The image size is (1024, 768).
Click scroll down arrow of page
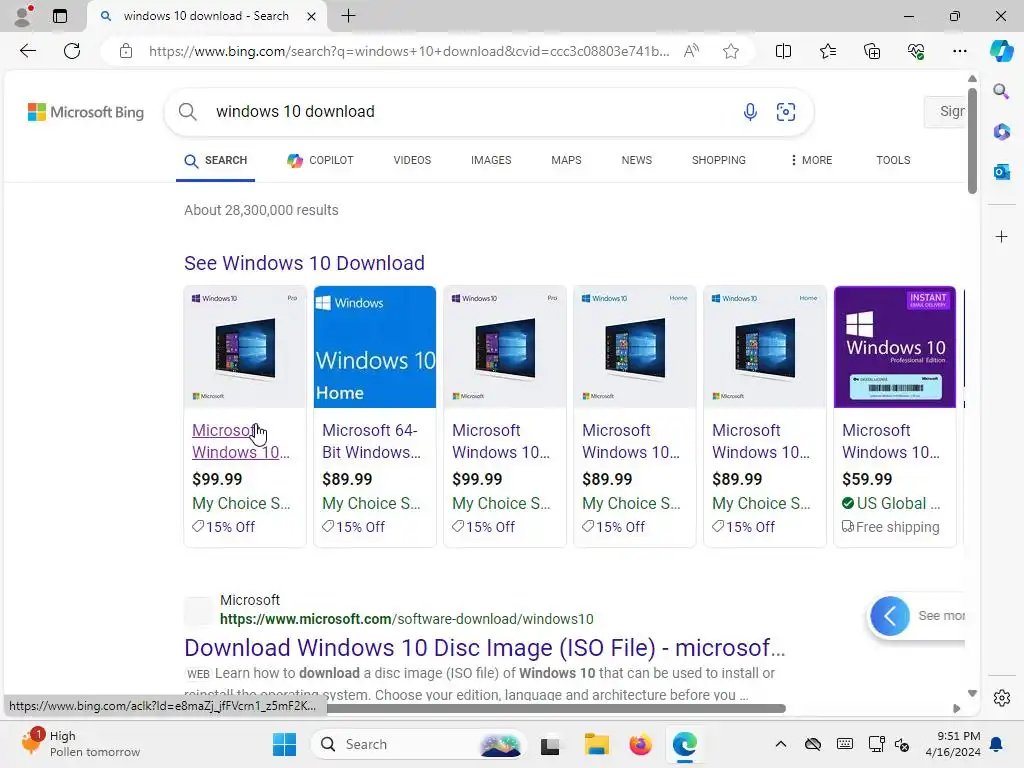pos(972,694)
